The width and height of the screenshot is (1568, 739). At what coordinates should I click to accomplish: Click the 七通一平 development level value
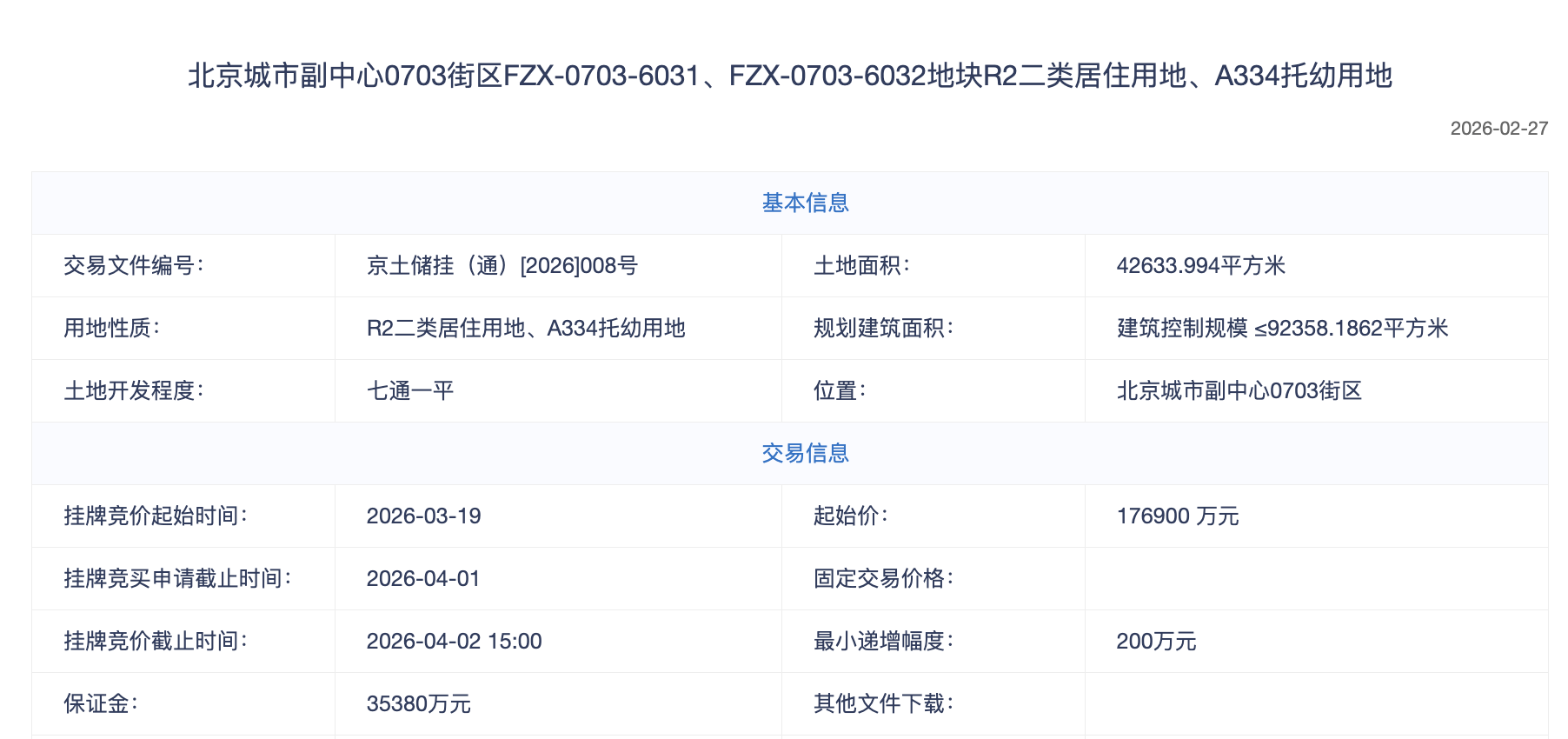[410, 391]
